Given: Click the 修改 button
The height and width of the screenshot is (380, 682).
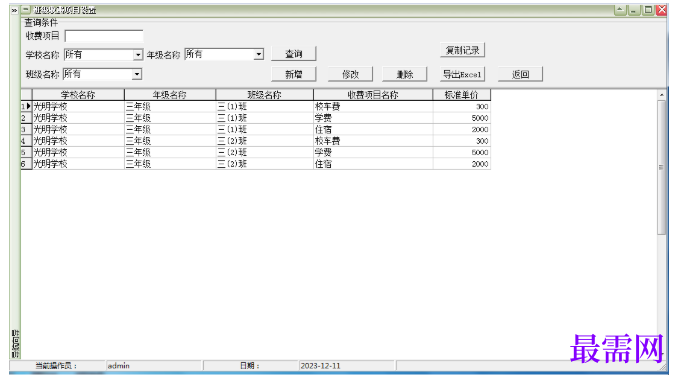Looking at the screenshot, I should [x=350, y=74].
